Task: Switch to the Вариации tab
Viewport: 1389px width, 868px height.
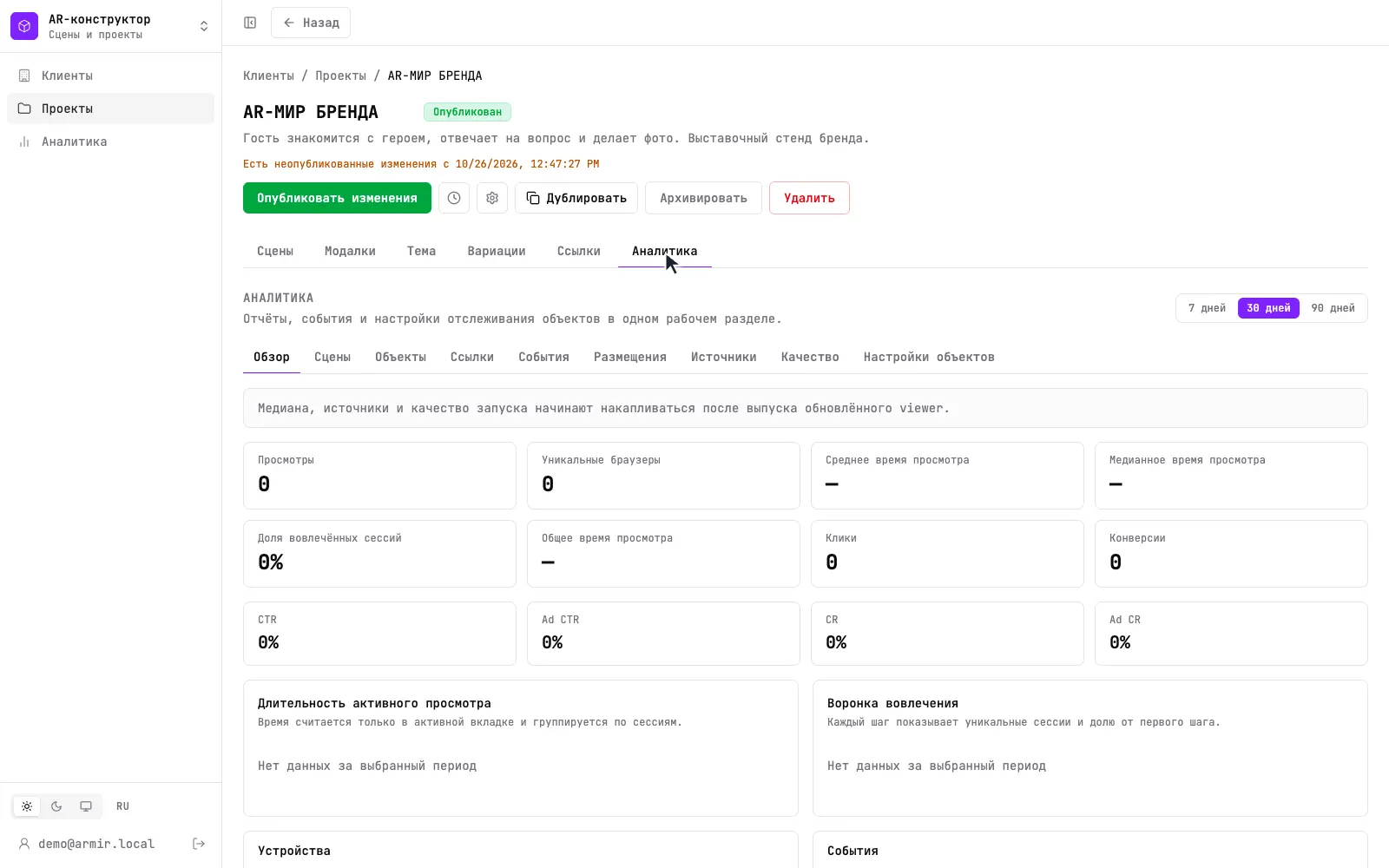Action: click(x=497, y=251)
